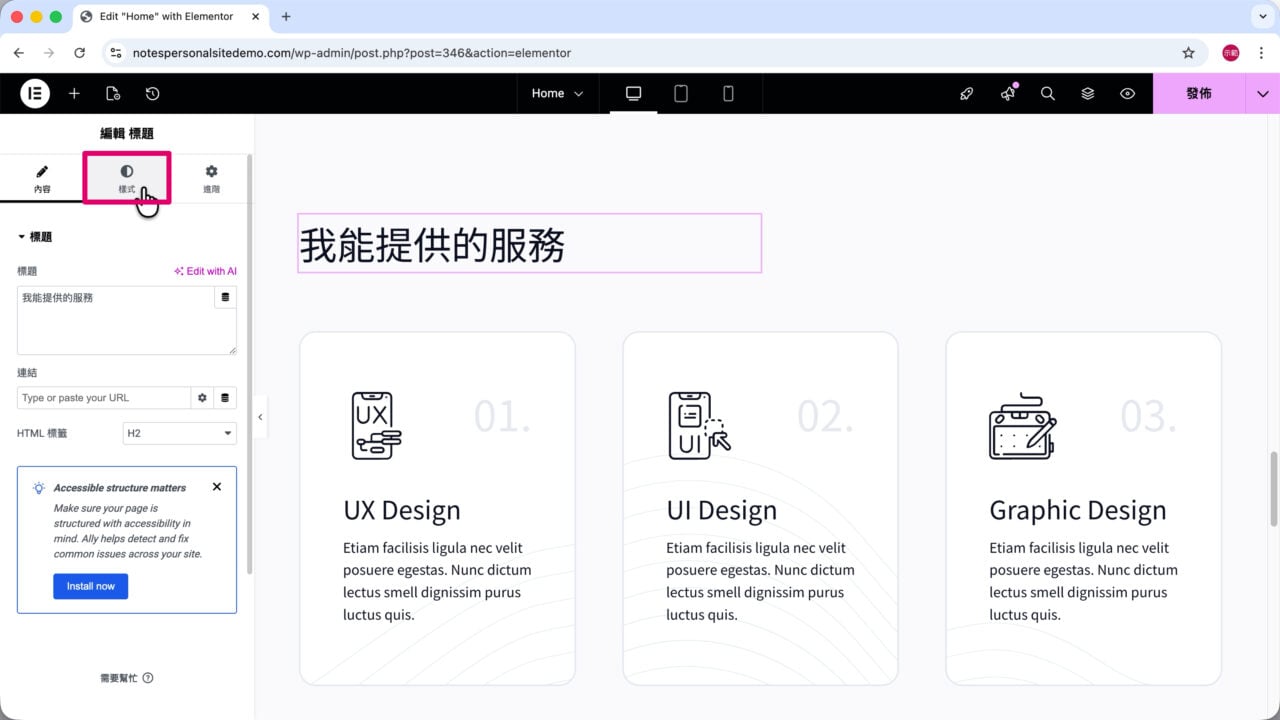
Task: Open the HTML 標籤 H2 dropdown
Action: point(180,433)
